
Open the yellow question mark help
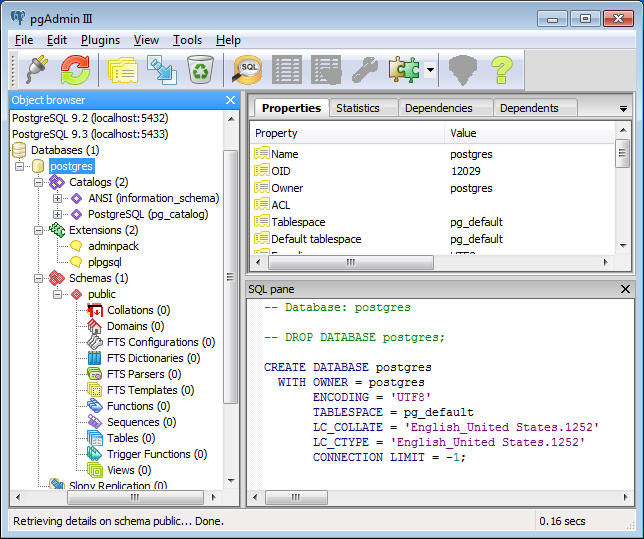click(x=501, y=70)
